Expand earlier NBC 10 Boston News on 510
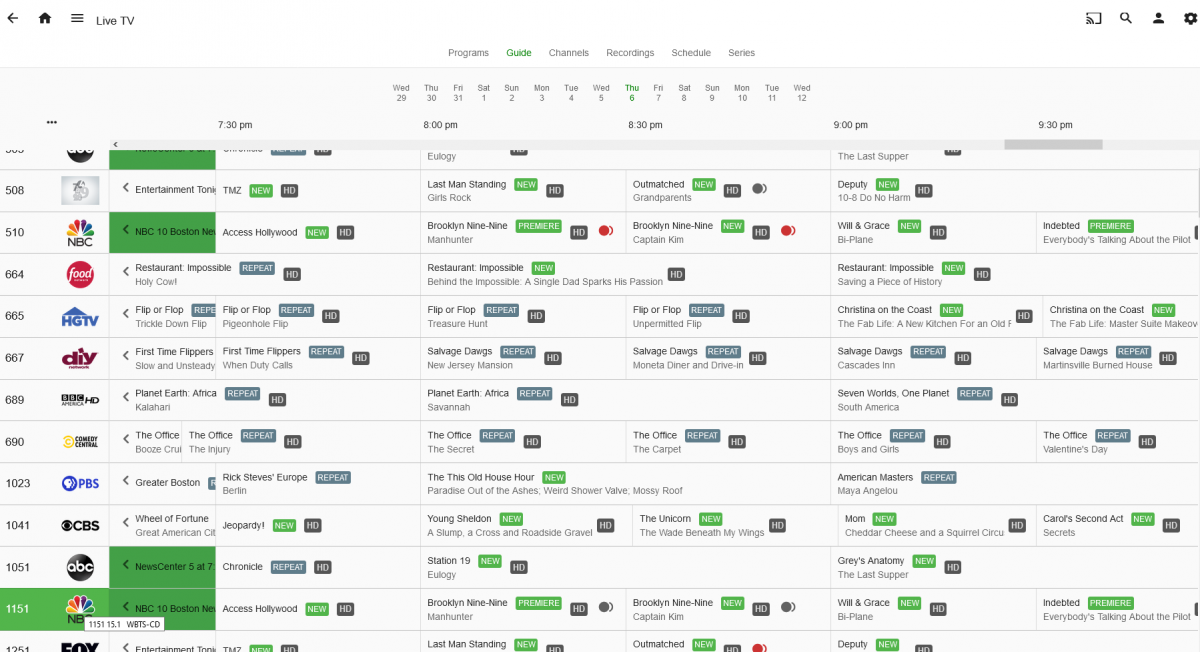1200x652 pixels. pyautogui.click(x=126, y=230)
